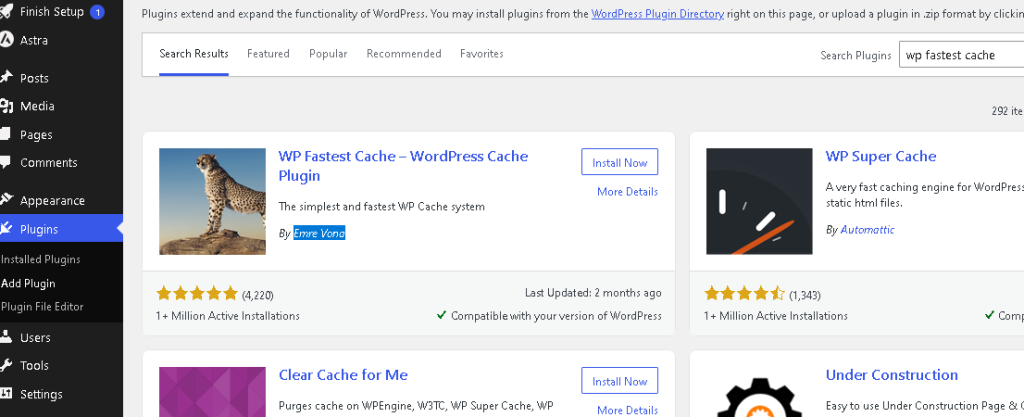Screen dimensions: 1024x417
Task: Click the Astra logo icon in sidebar
Action: point(6,40)
